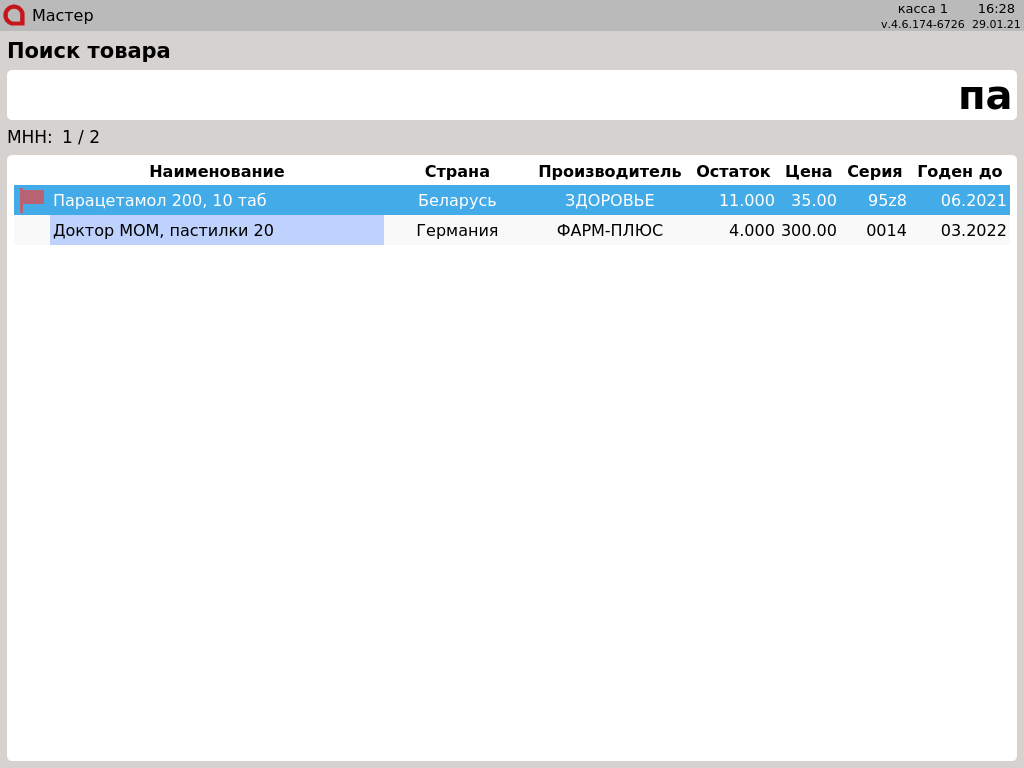Sort by the Цена column header
The height and width of the screenshot is (768, 1024).
(808, 171)
